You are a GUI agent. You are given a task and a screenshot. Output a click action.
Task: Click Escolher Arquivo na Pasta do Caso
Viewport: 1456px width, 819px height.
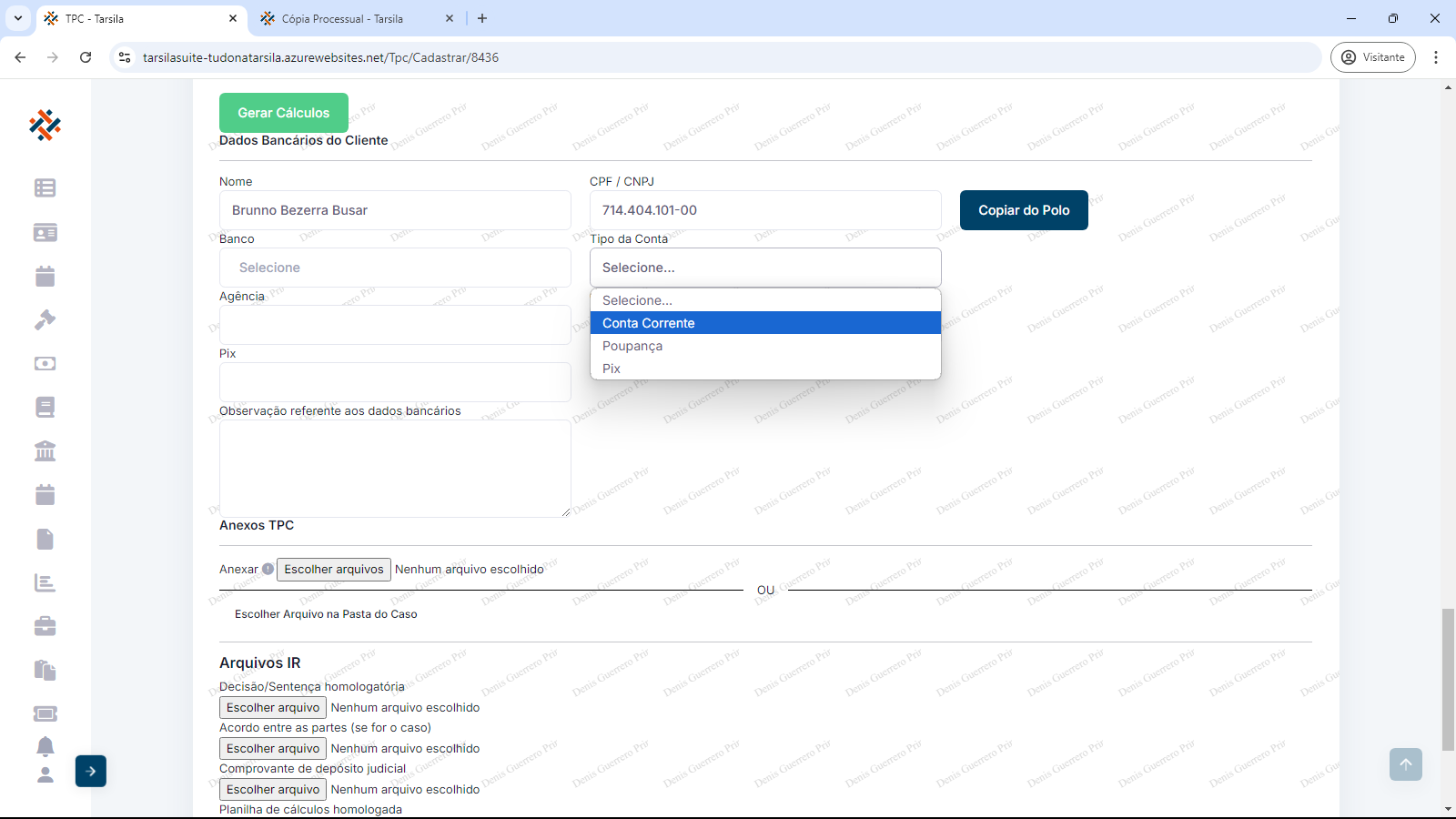coord(326,614)
